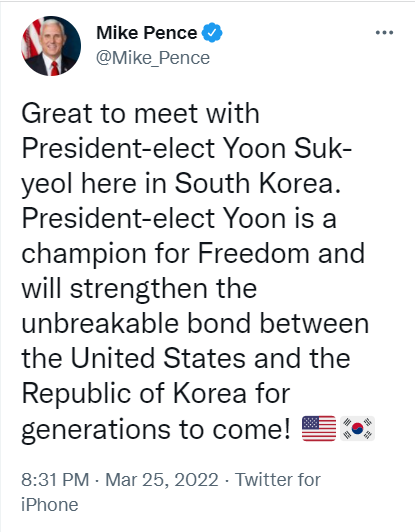Click "champion for Freedom" text line
The width and height of the screenshot is (415, 532).
point(193,254)
